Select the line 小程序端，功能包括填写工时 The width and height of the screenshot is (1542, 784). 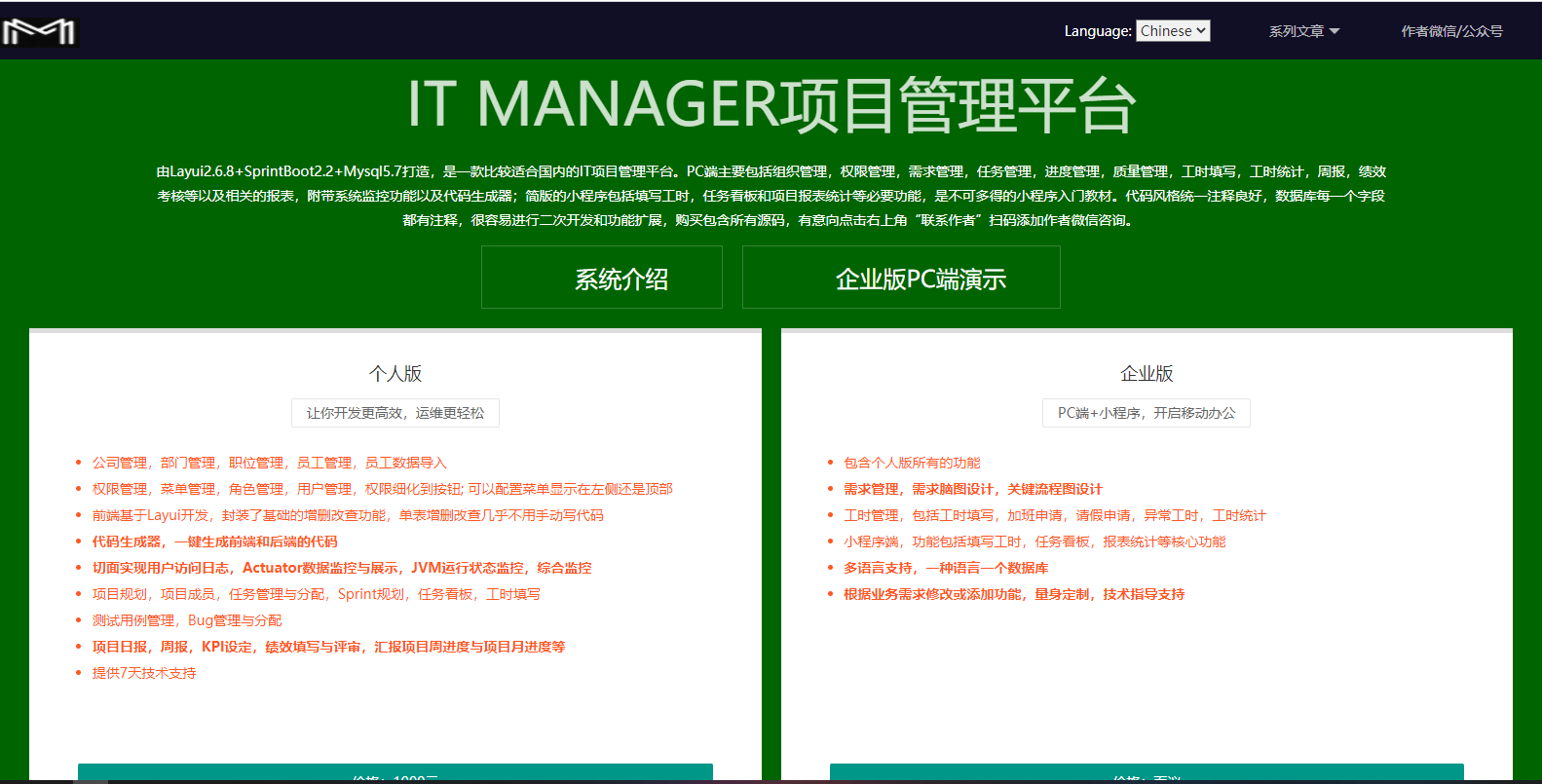pos(1034,541)
